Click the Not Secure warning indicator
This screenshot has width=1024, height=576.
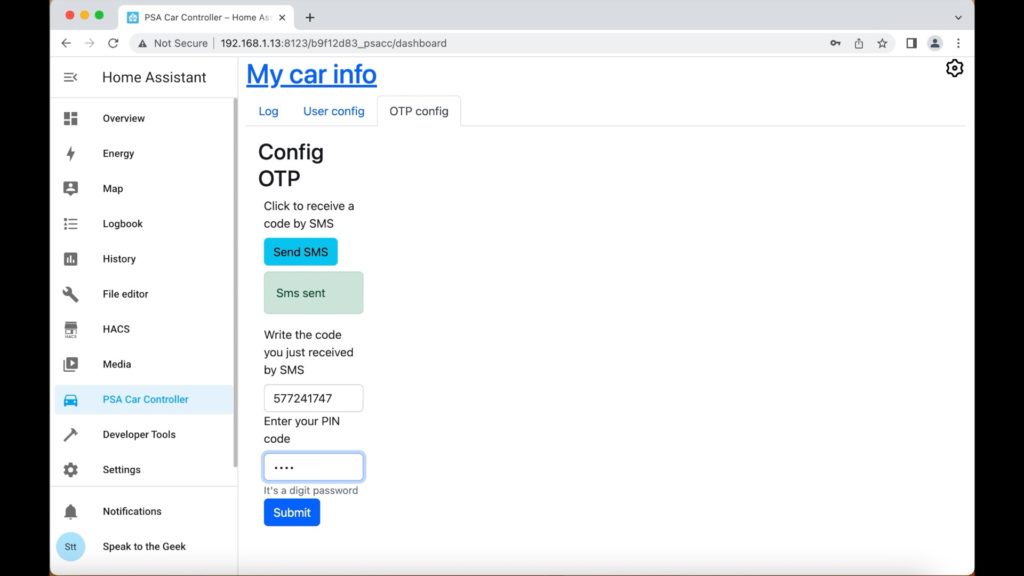172,43
